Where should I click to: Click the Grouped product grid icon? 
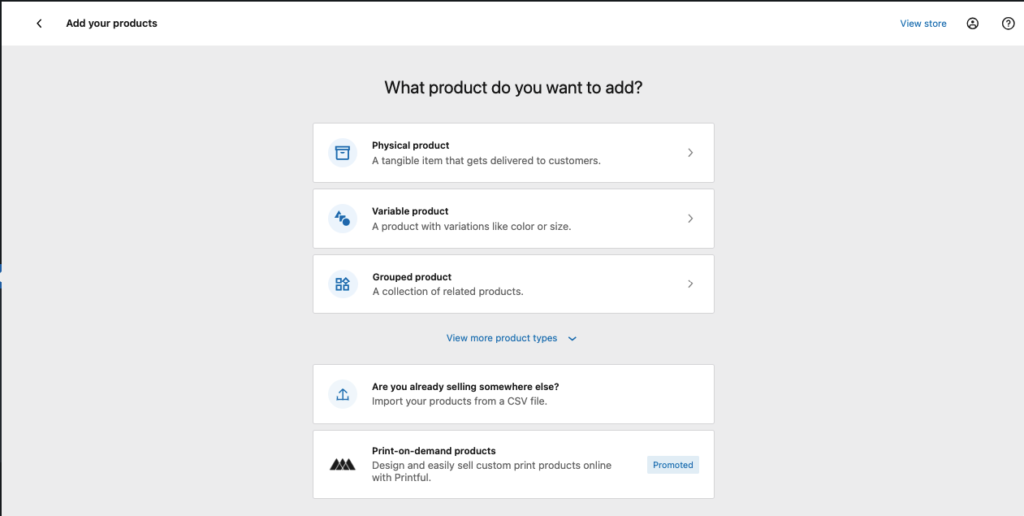(x=342, y=284)
